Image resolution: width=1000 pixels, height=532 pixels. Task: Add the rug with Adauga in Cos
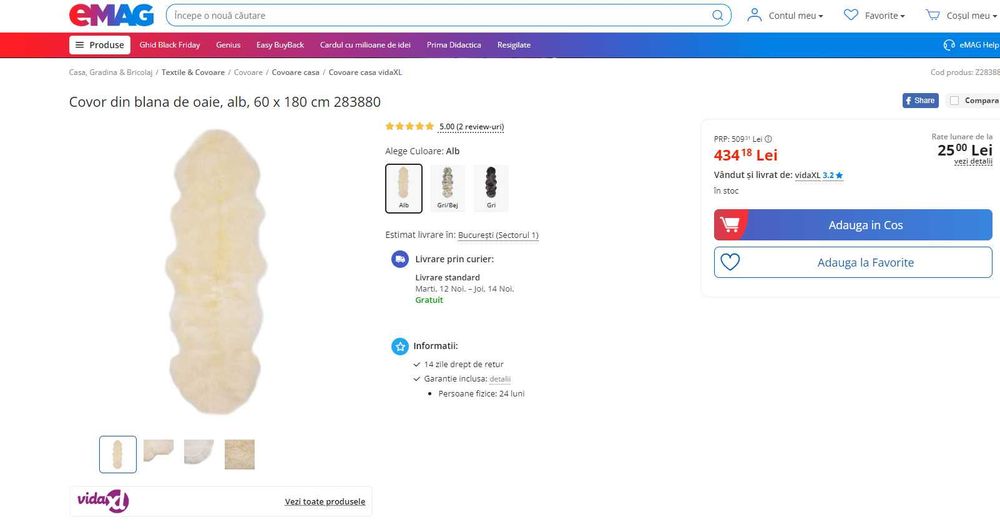[x=853, y=225]
